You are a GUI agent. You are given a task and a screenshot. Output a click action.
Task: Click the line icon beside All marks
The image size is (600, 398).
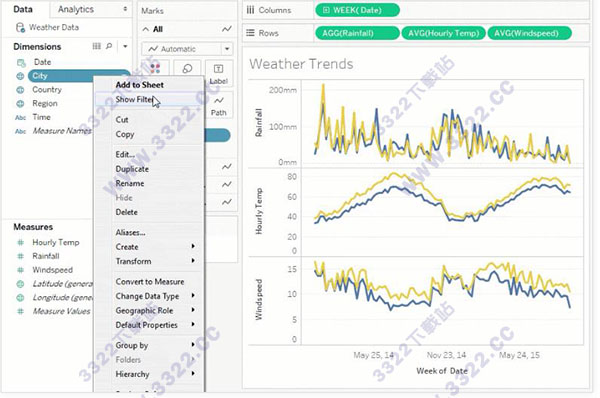point(227,29)
